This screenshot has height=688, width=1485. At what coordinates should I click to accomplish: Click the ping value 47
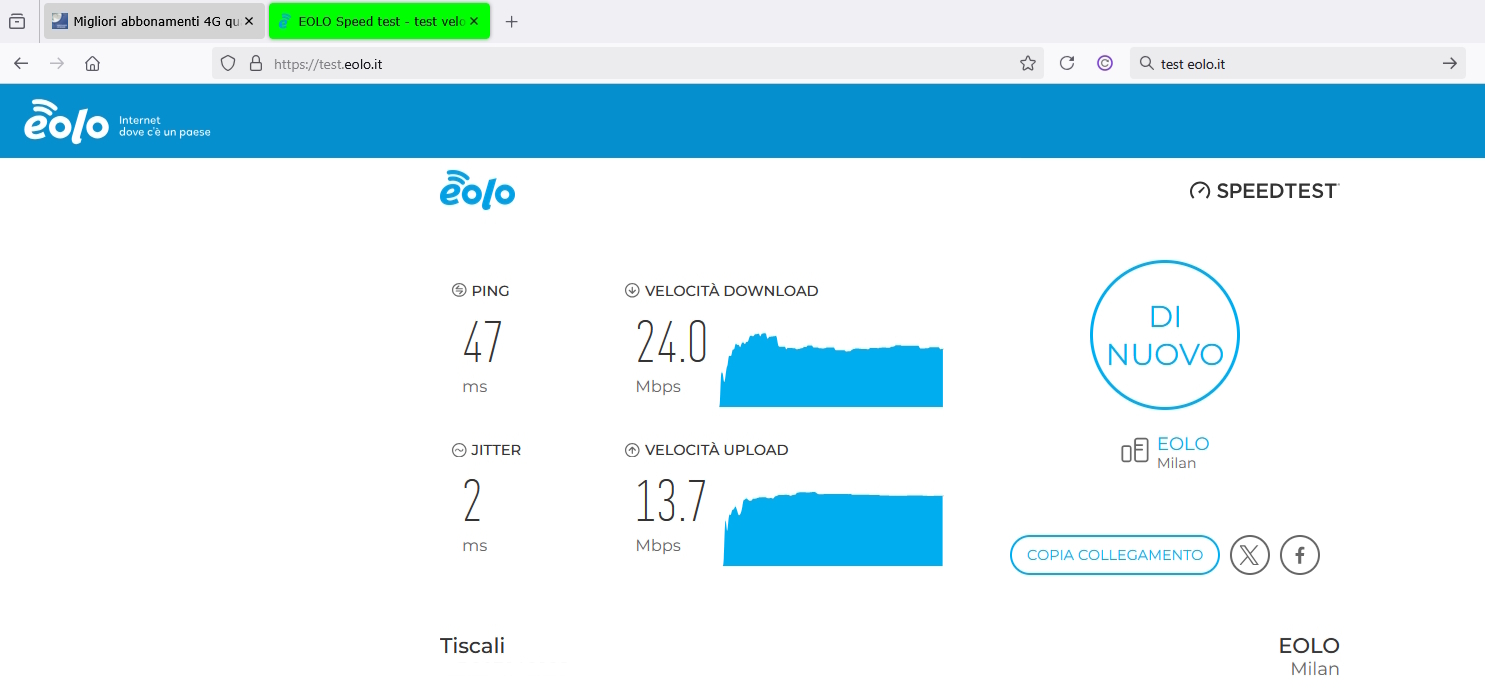(482, 343)
